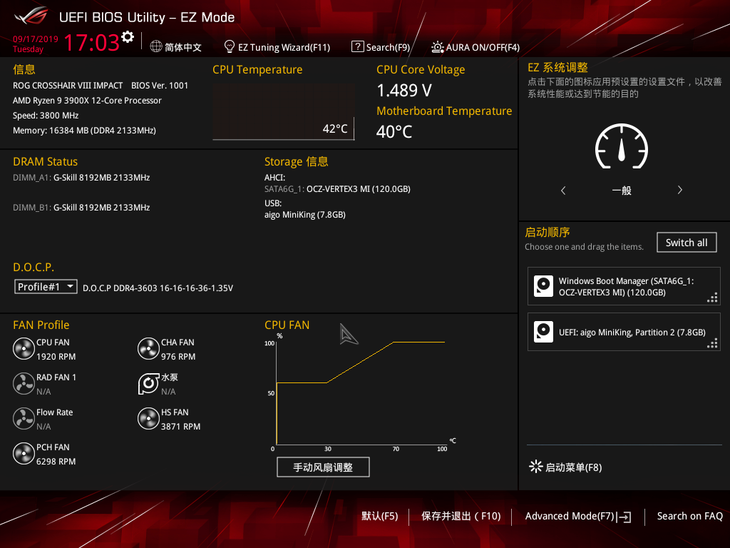Viewport: 730px width, 548px height.
Task: Change language via 简体中文
Action: tap(183, 47)
